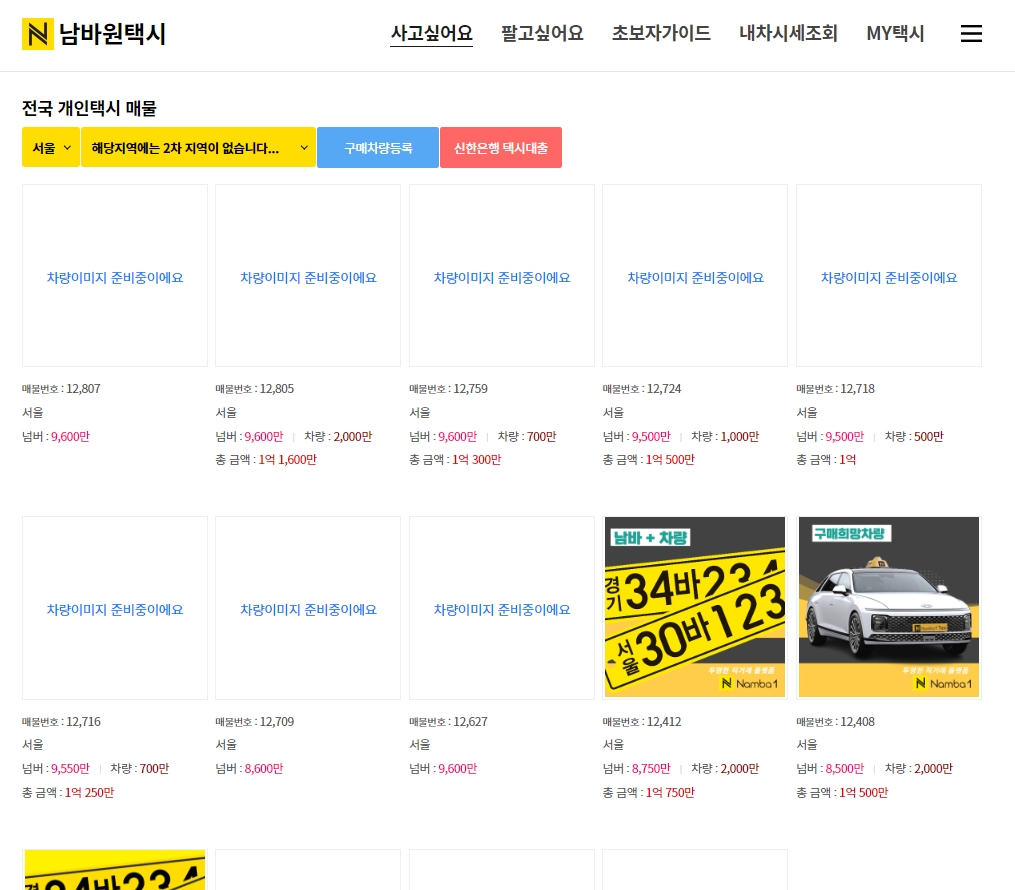Click the 남바원택시 logo
The width and height of the screenshot is (1015, 890).
pyautogui.click(x=94, y=34)
